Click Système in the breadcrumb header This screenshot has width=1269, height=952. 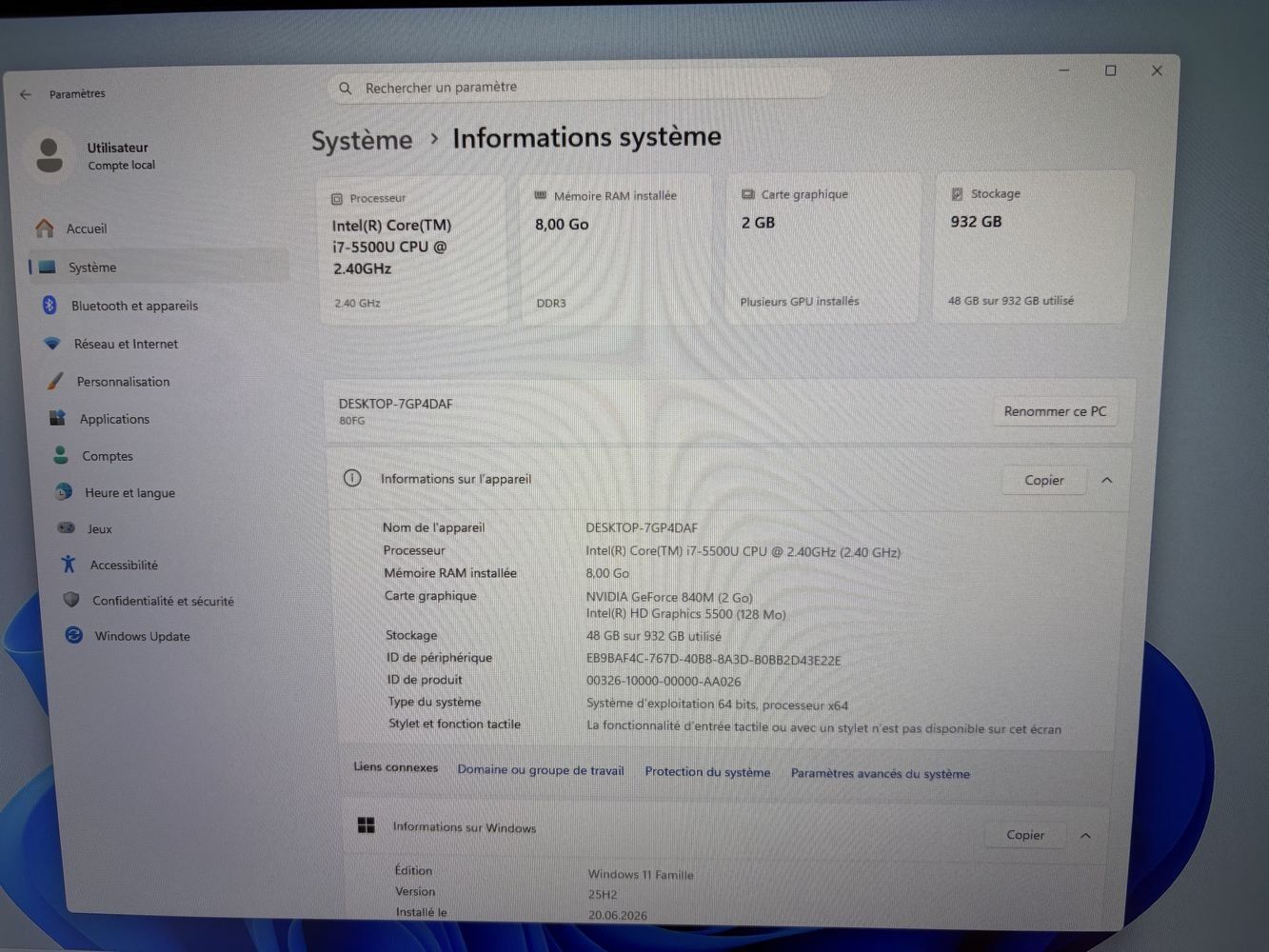click(x=362, y=141)
